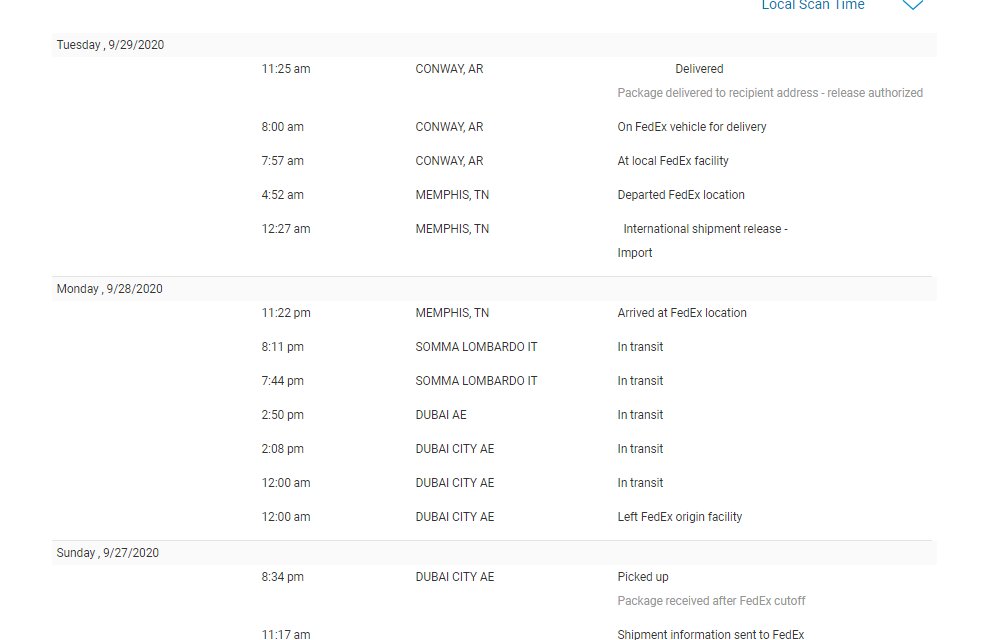Click the 8:11 pm SOMMA LOMBARDO IT location
The image size is (986, 640).
click(x=476, y=346)
